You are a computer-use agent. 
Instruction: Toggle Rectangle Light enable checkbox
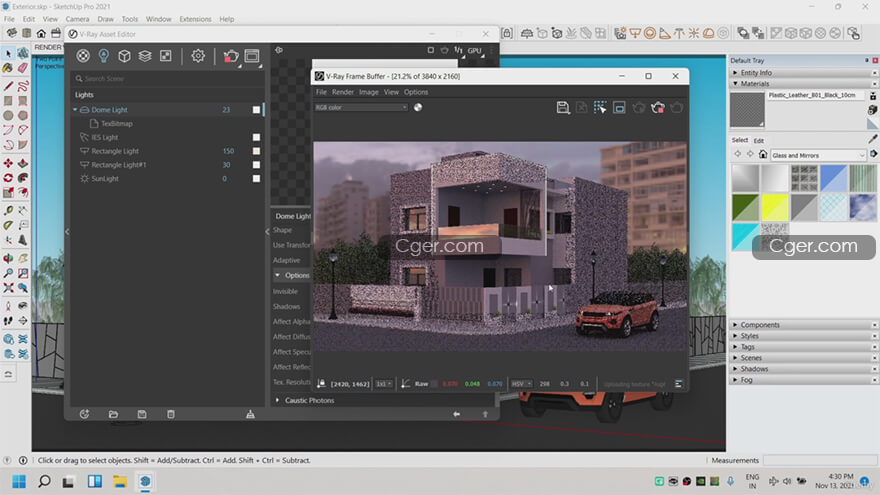click(x=256, y=151)
